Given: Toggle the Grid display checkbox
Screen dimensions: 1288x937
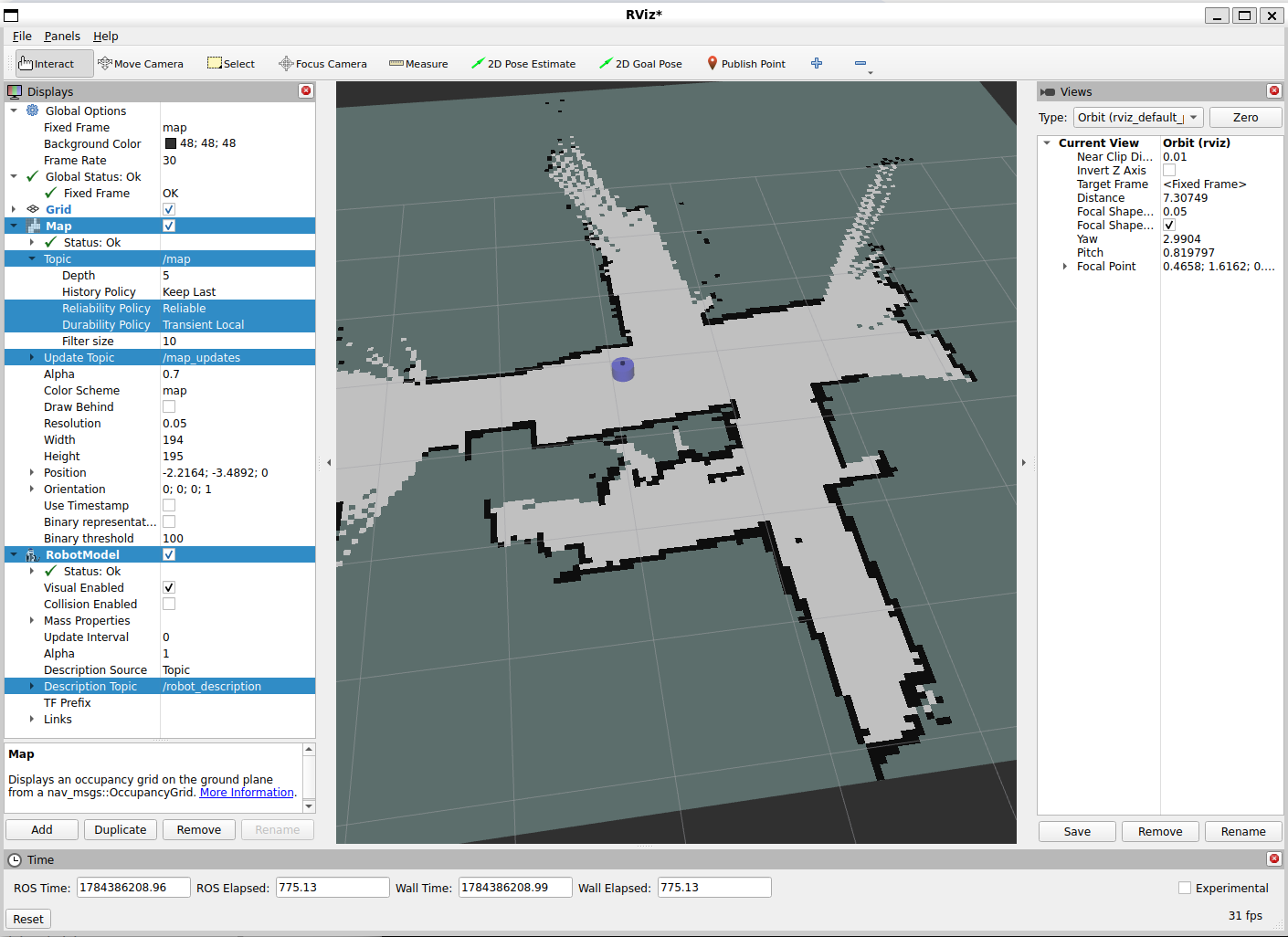Looking at the screenshot, I should pos(169,209).
